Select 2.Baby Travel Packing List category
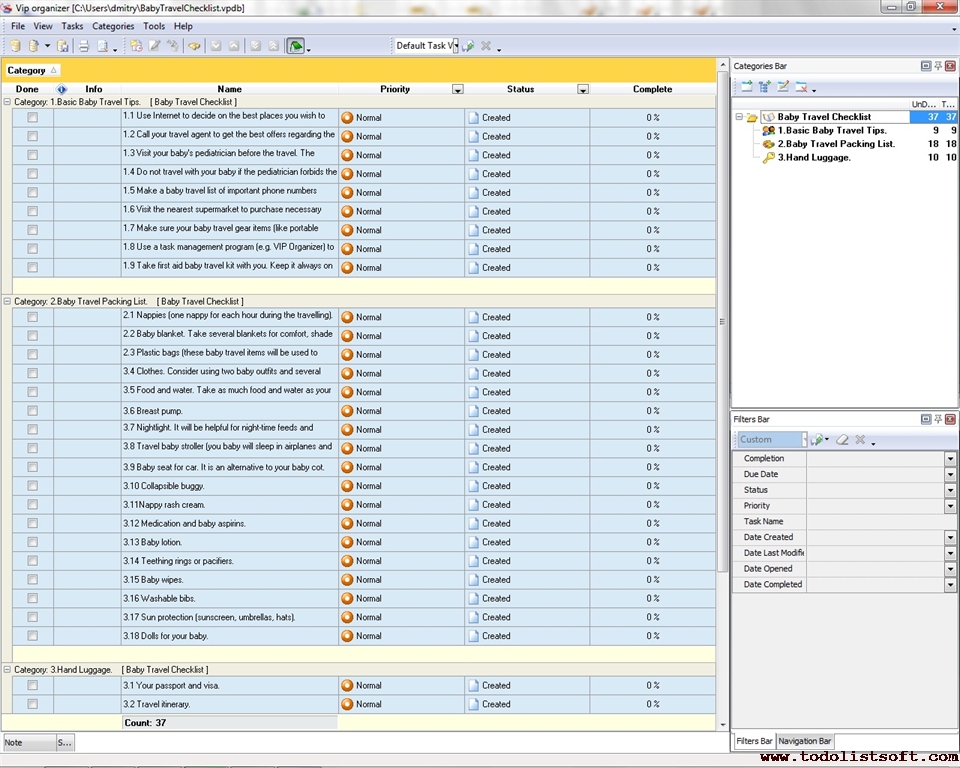This screenshot has width=960, height=768. tap(836, 144)
